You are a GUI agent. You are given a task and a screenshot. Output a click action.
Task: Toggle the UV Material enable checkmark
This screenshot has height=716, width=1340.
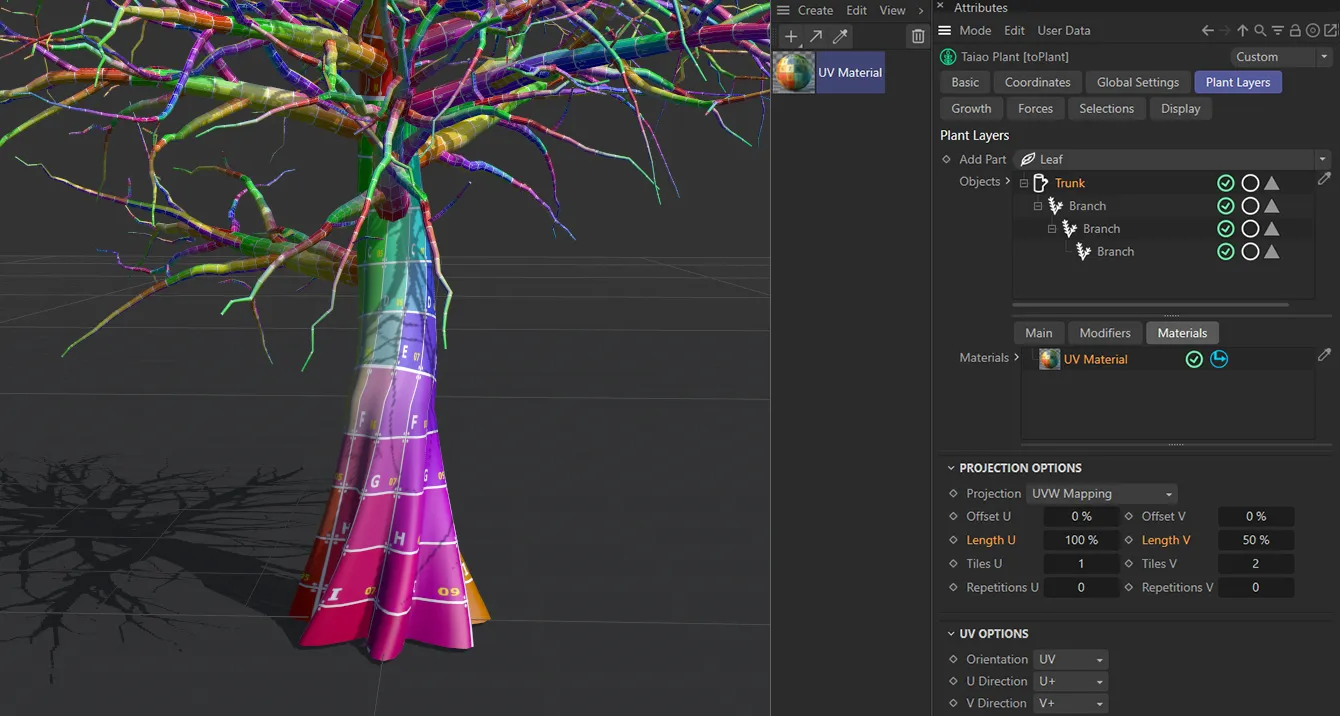[x=1194, y=358]
